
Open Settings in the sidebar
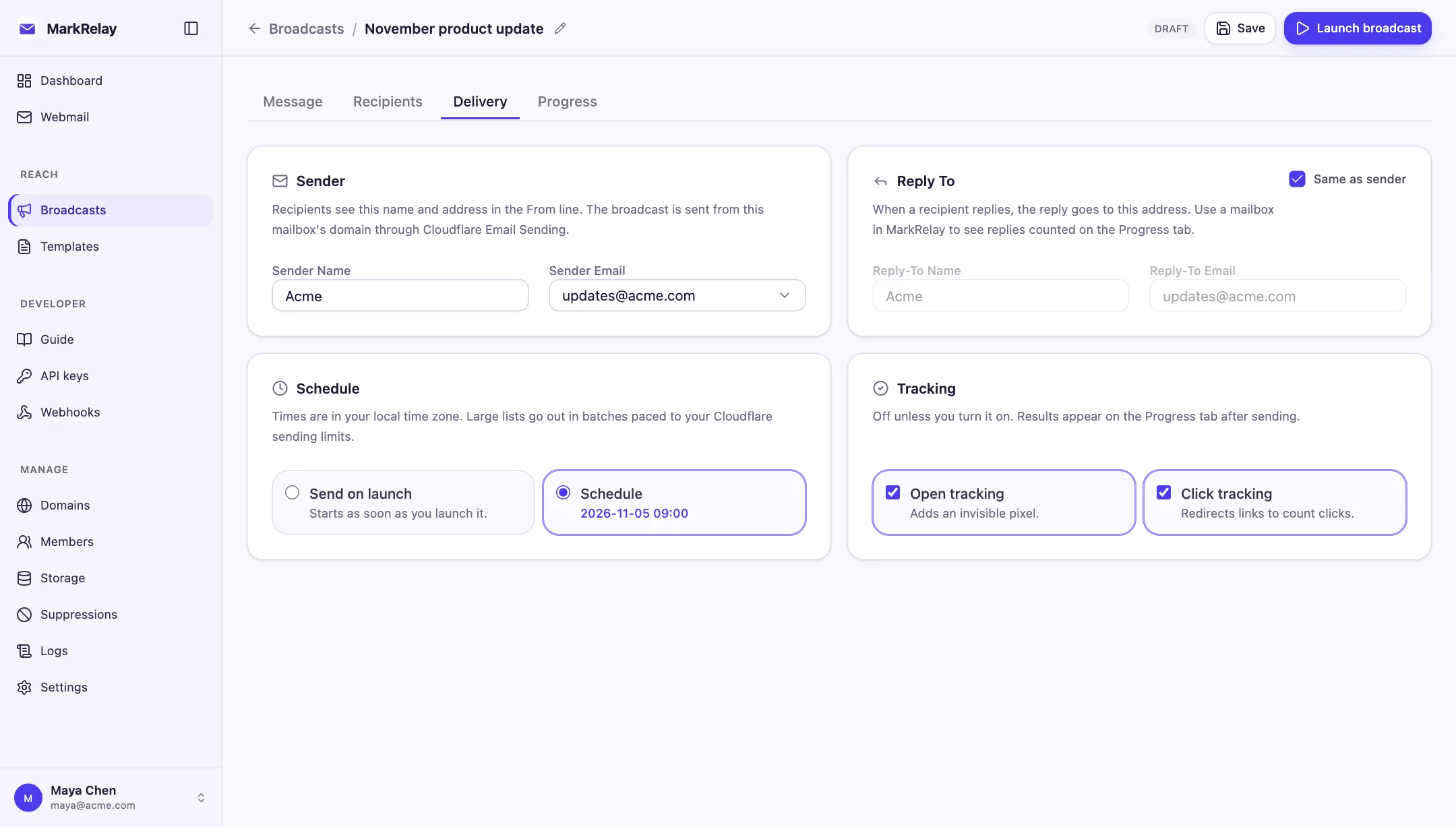click(x=111, y=687)
